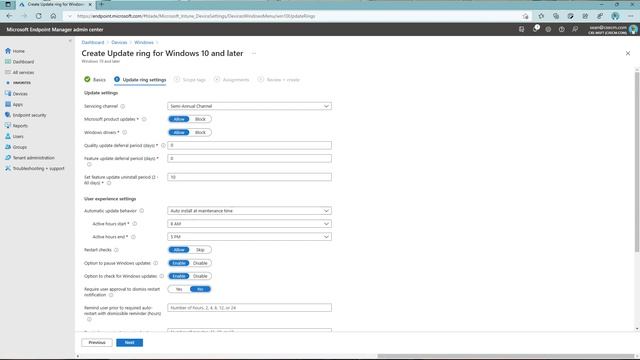The height and width of the screenshot is (360, 640).
Task: Show info tooltip for Active hours start
Action: coord(134,224)
